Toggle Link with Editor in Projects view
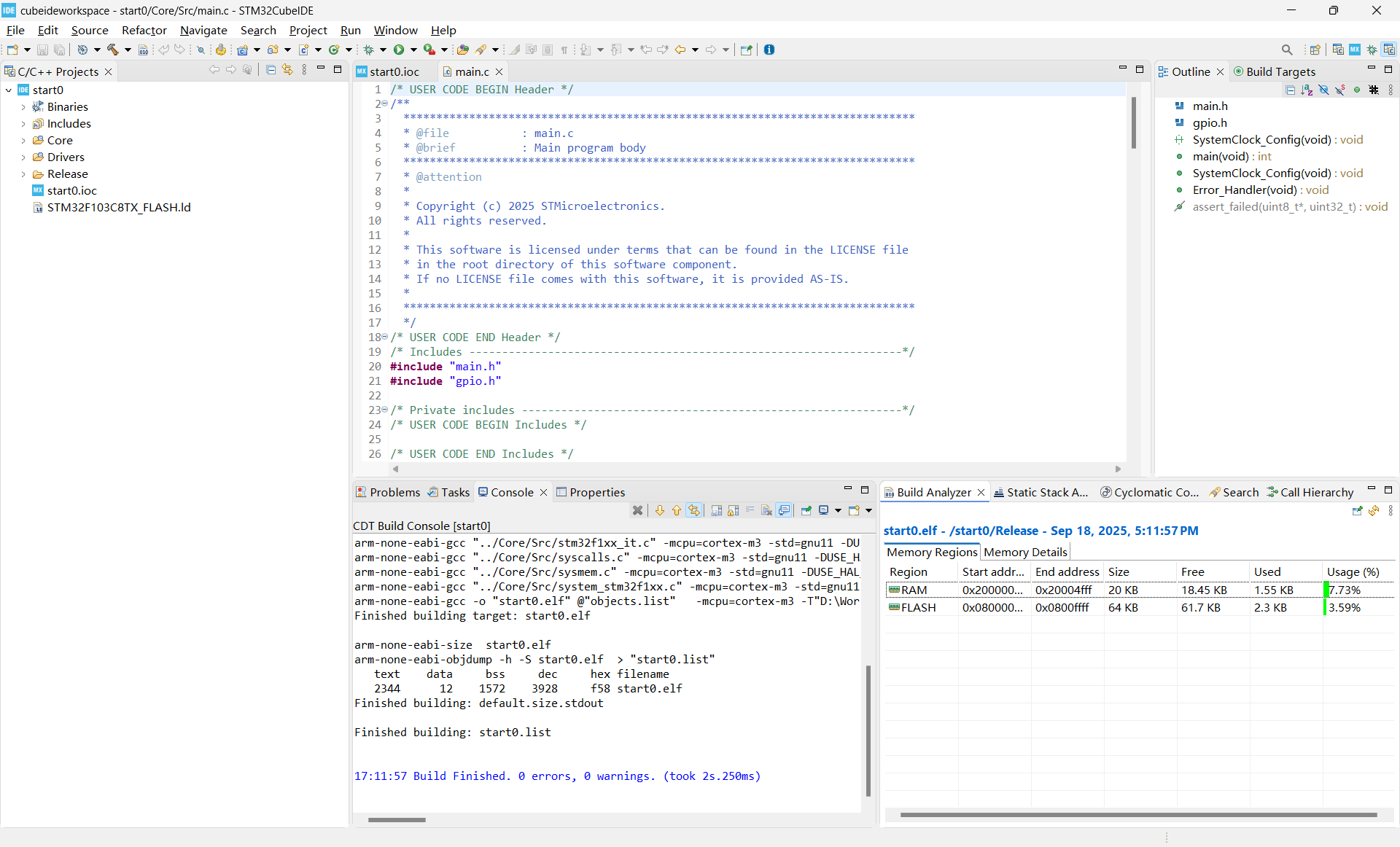1400x847 pixels. point(287,70)
